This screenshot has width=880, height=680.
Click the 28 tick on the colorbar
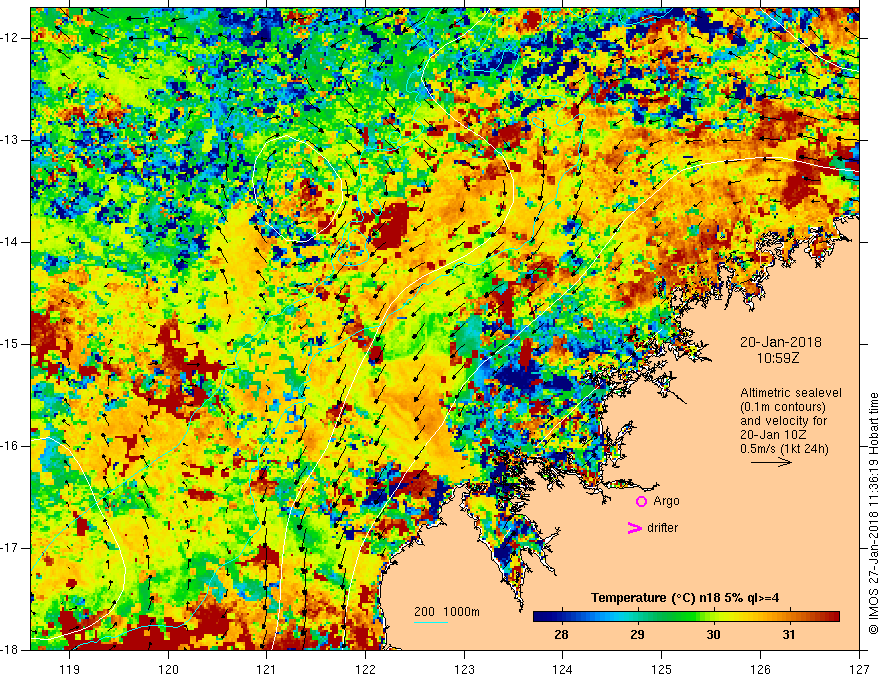tap(561, 635)
